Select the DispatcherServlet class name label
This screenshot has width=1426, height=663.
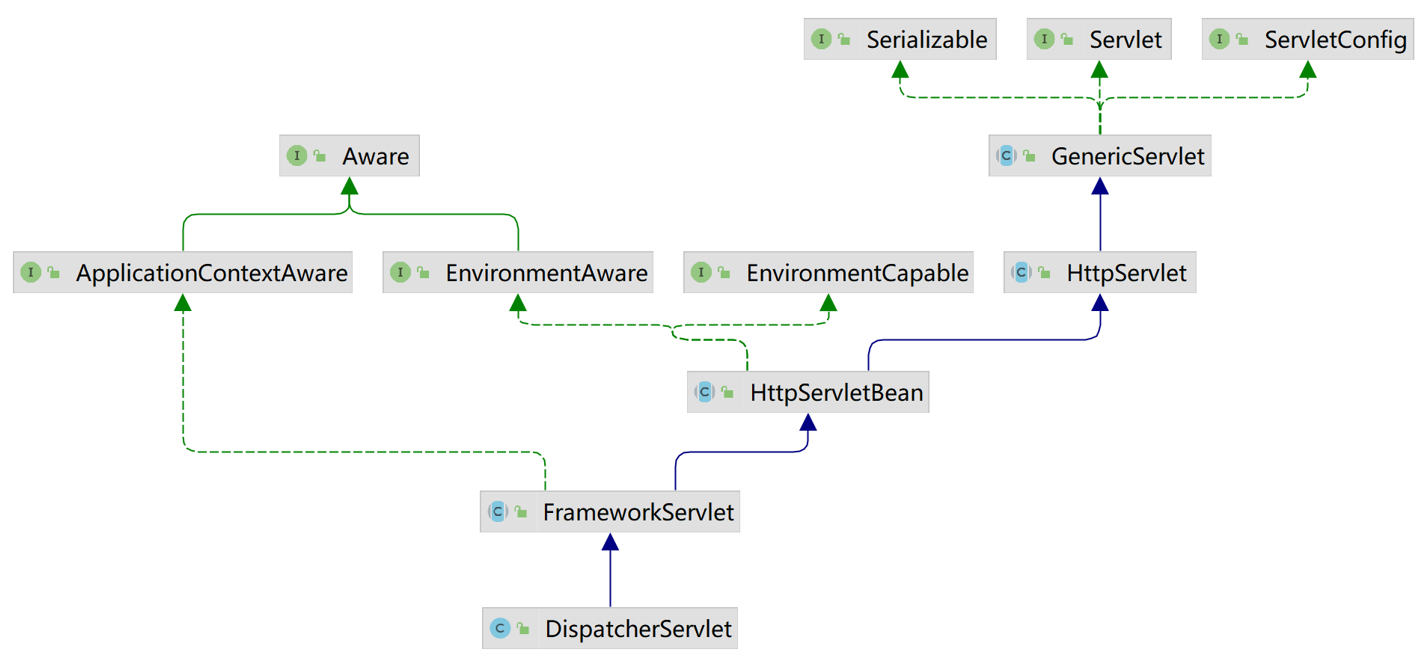pyautogui.click(x=638, y=629)
